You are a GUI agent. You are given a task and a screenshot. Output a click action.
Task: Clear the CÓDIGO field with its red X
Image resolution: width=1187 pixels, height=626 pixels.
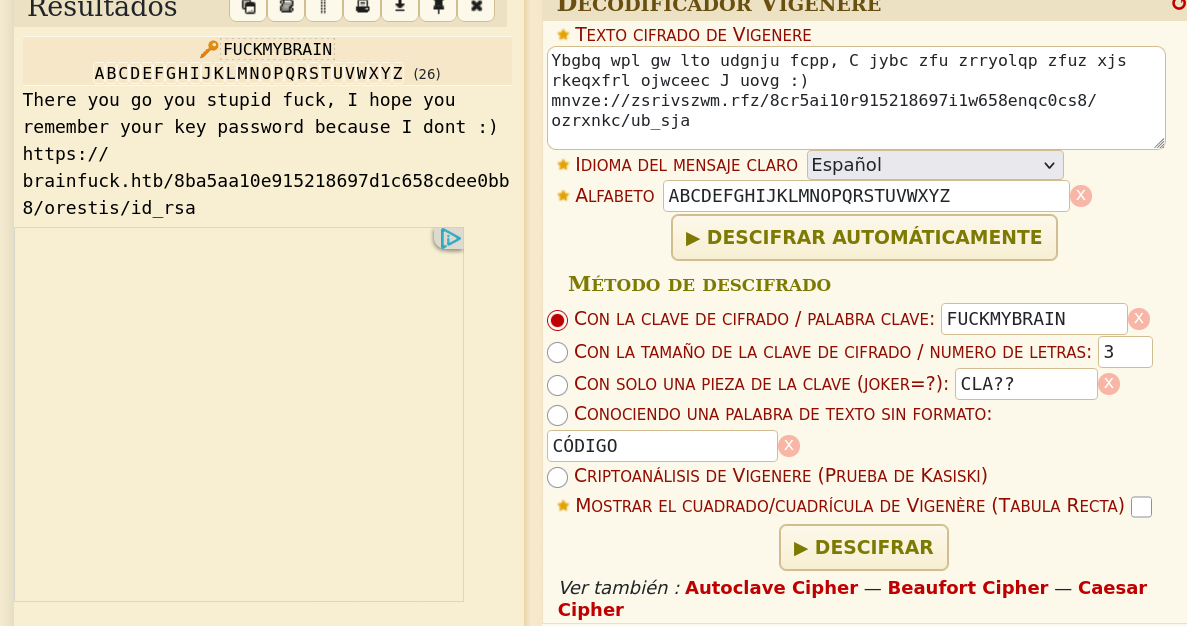pos(789,446)
